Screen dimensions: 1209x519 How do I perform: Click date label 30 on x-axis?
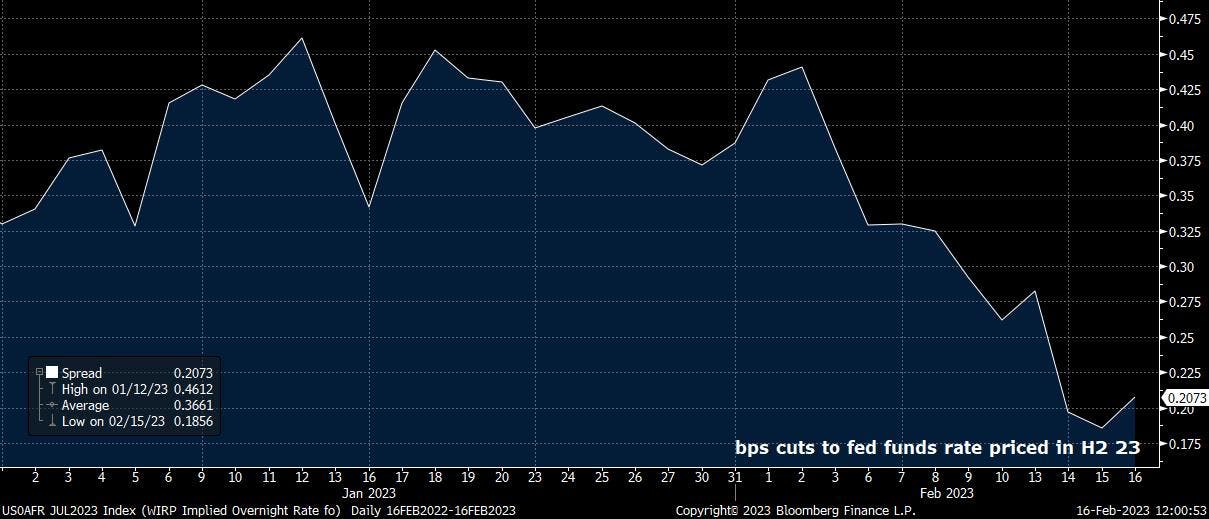pos(703,477)
